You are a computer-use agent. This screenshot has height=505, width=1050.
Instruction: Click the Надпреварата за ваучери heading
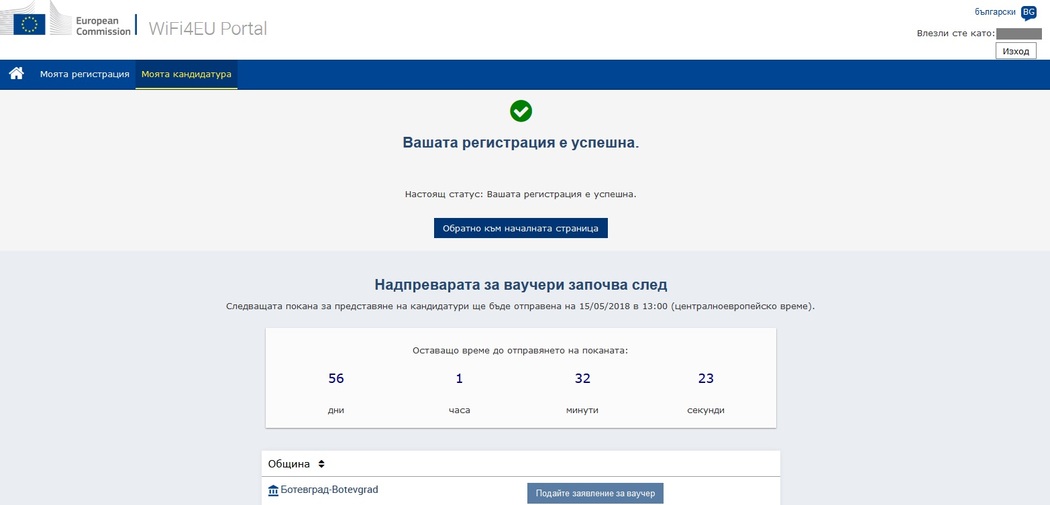point(520,285)
